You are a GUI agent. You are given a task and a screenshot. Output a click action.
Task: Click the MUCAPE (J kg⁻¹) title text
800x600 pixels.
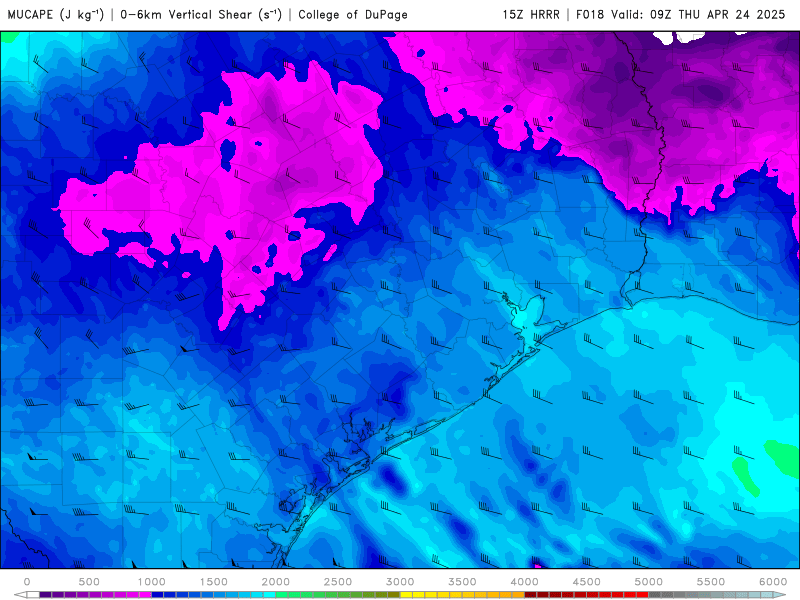click(56, 14)
